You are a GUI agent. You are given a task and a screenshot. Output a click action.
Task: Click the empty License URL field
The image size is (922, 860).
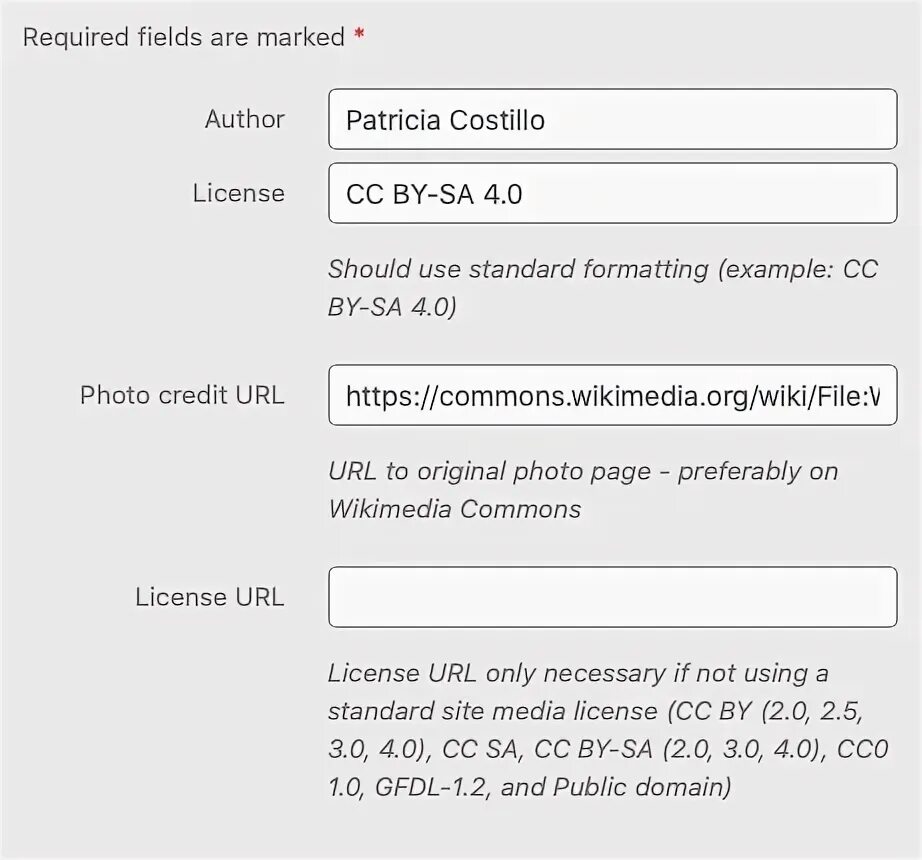(x=612, y=598)
